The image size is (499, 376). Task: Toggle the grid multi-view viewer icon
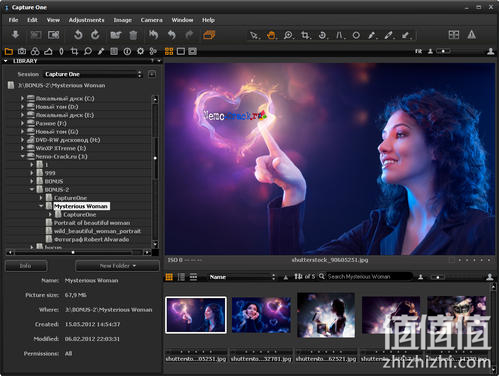pyautogui.click(x=169, y=51)
